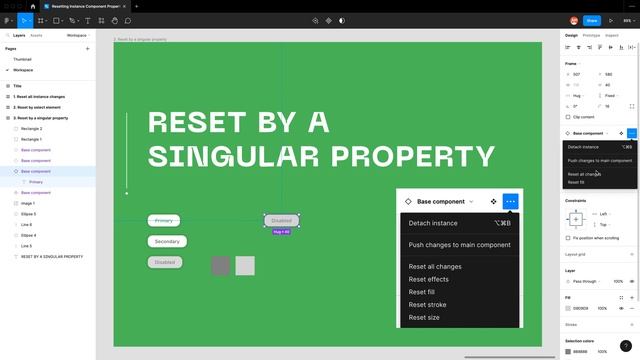Click the Selection colors swatch
640x360 pixels.
click(568, 351)
